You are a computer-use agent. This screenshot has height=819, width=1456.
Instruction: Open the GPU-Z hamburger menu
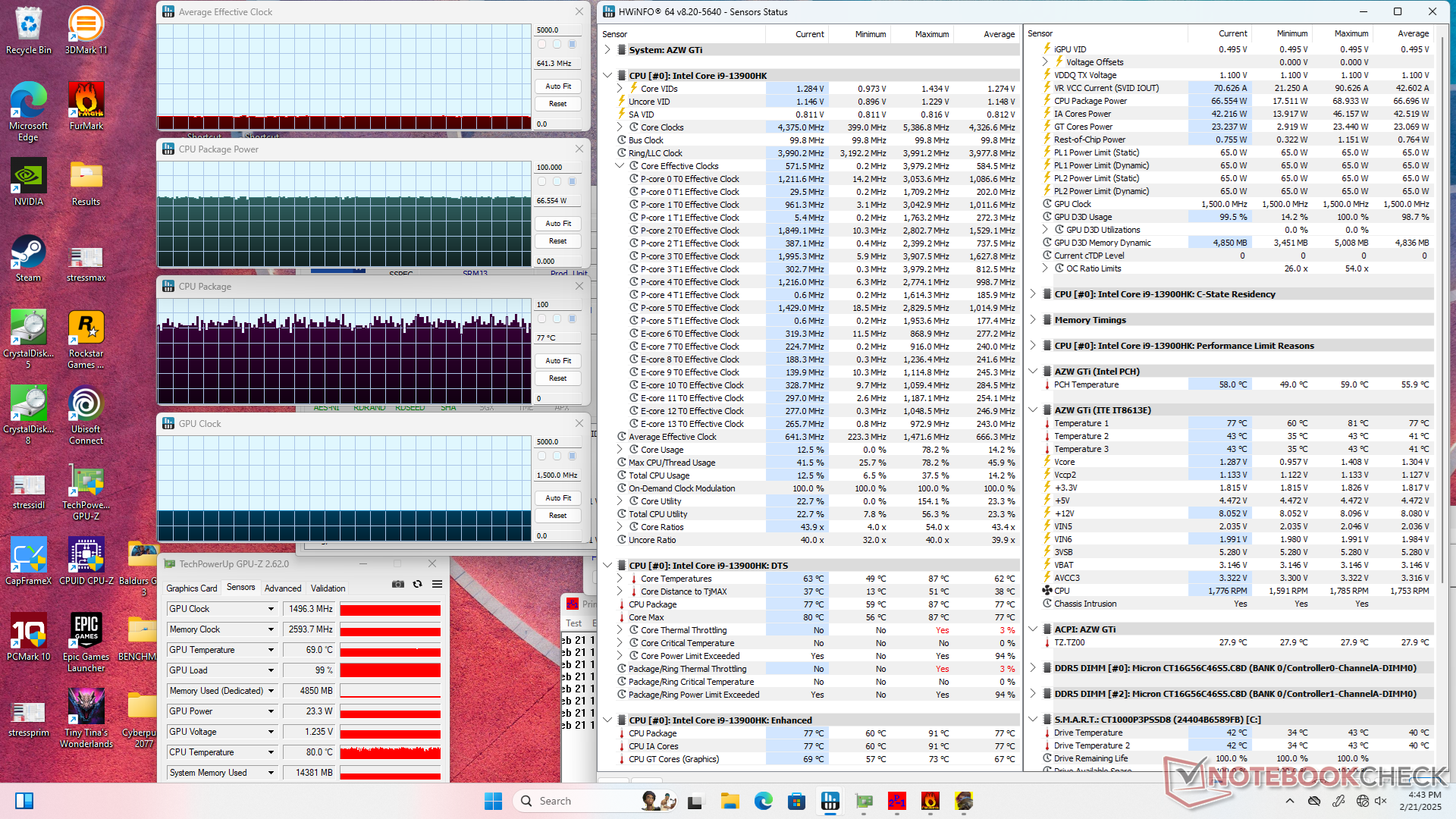click(x=437, y=584)
